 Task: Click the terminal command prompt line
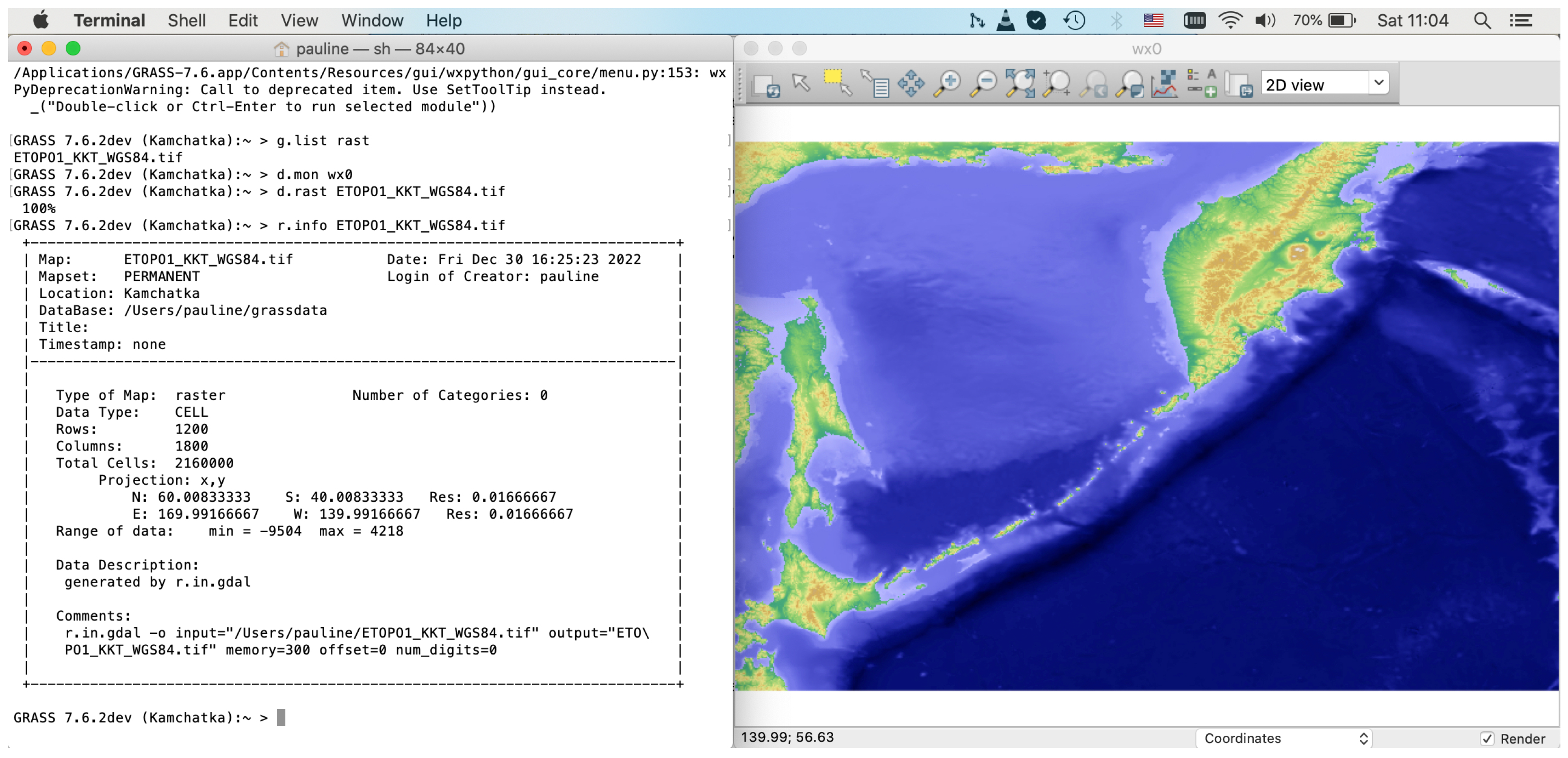pos(280,718)
